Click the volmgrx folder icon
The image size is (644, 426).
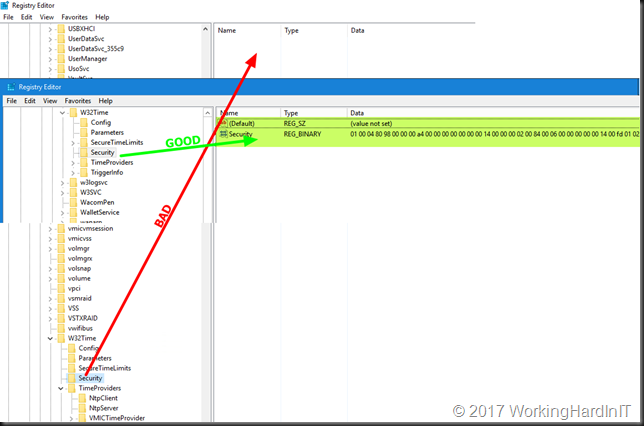(61, 258)
